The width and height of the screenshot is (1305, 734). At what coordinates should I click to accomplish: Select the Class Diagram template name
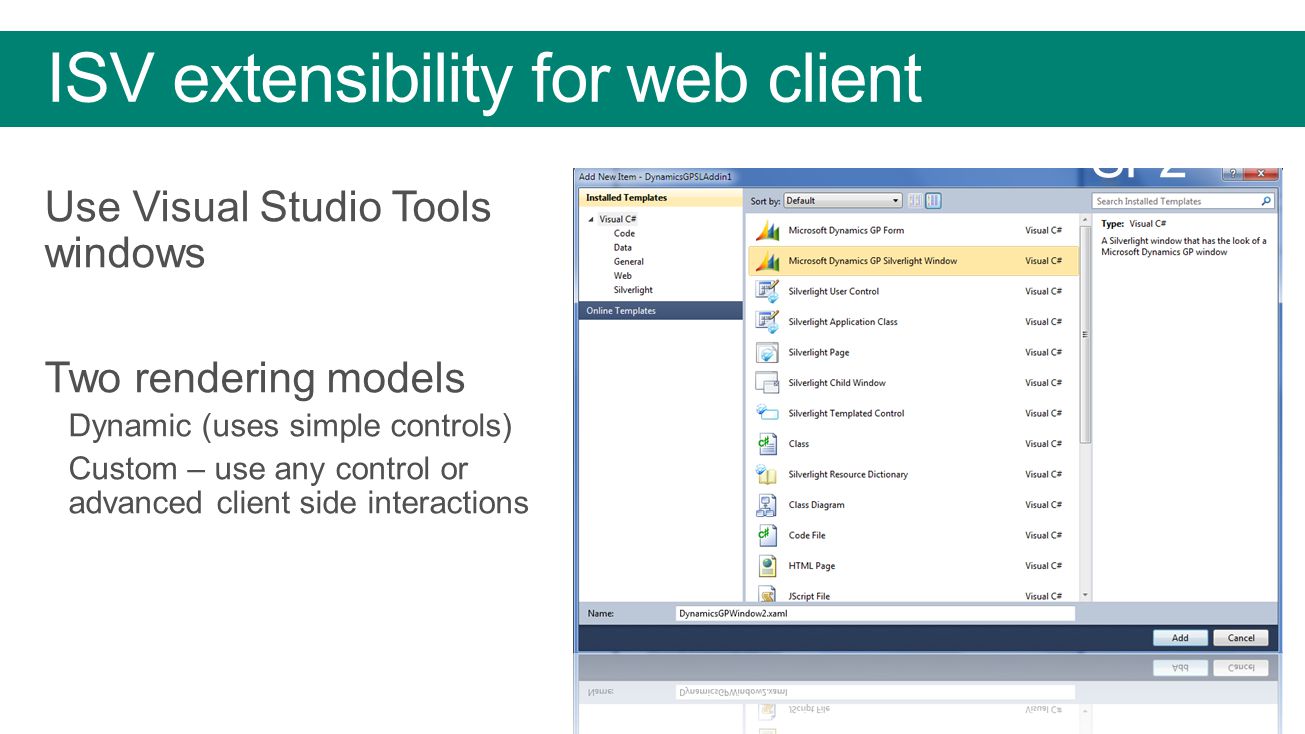(816, 505)
